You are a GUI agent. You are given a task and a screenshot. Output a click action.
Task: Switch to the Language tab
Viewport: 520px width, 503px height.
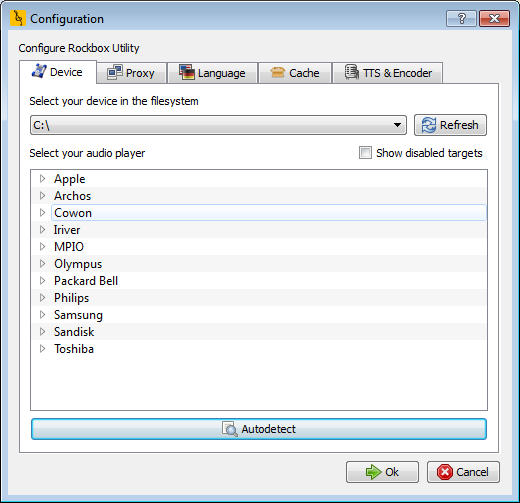coord(213,73)
